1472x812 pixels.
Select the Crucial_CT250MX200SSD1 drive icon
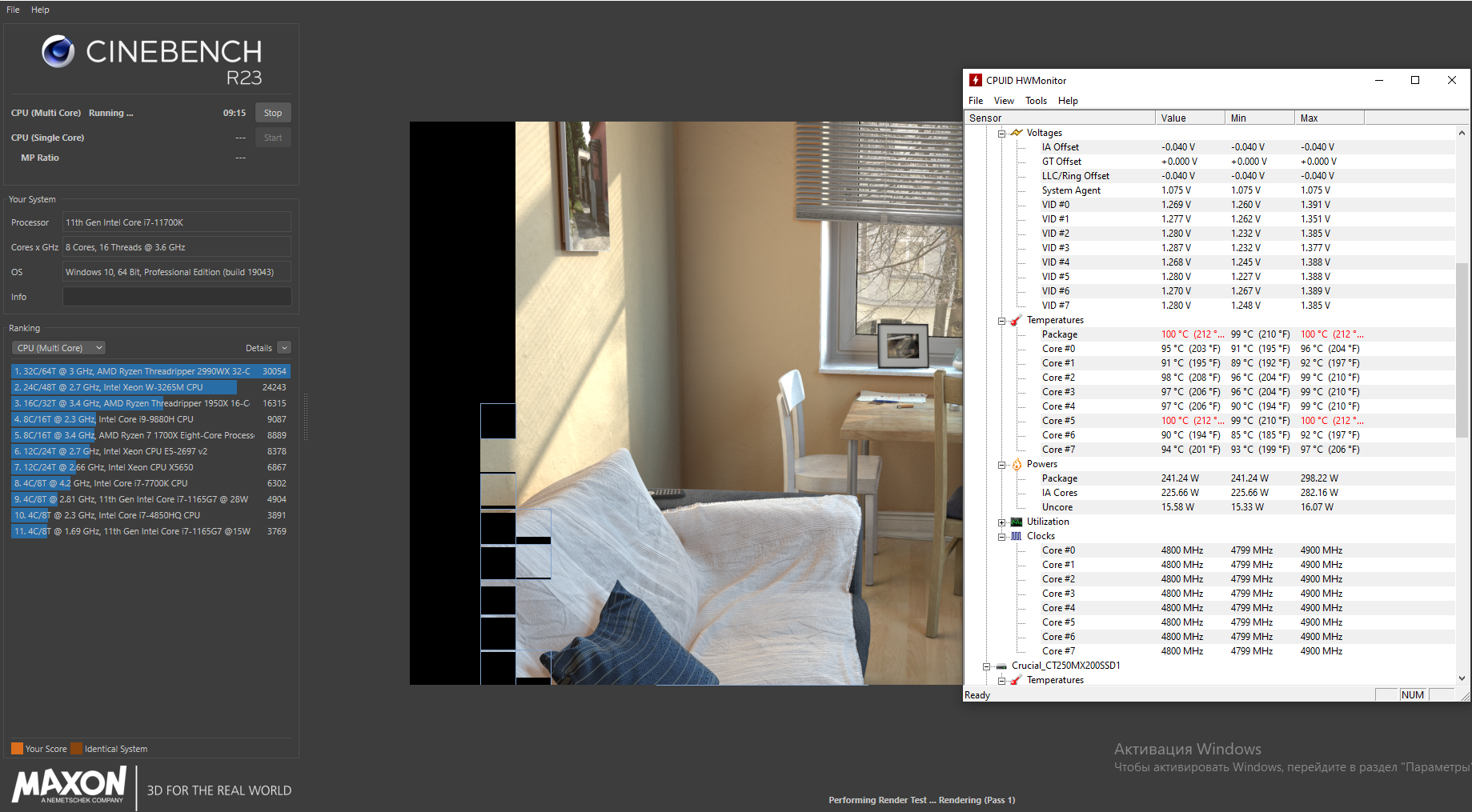[x=1001, y=666]
